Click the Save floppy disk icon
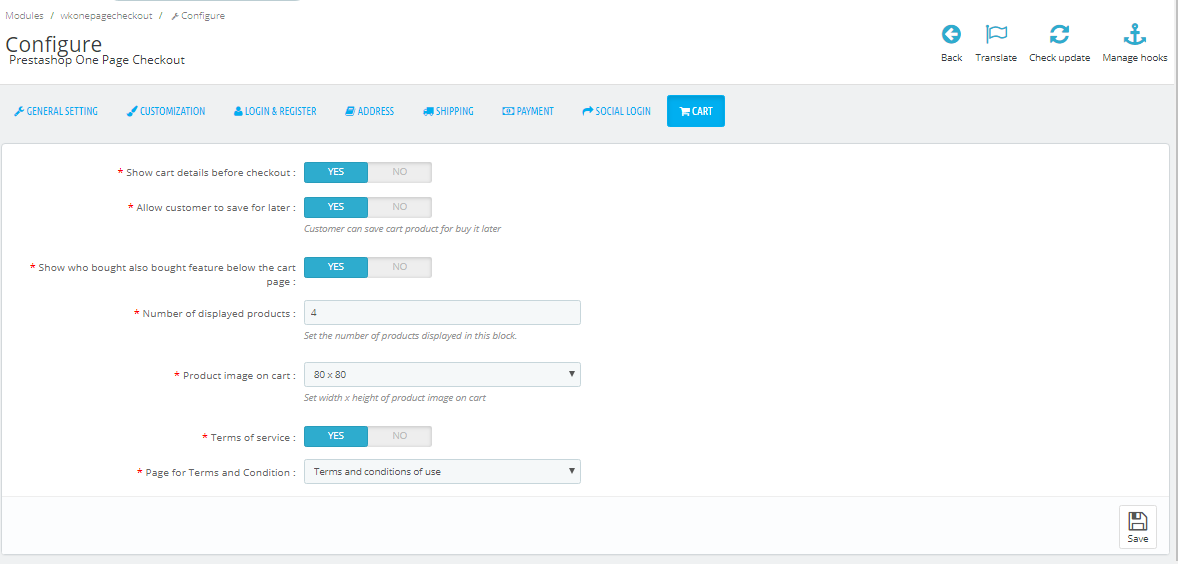The image size is (1178, 564). pyautogui.click(x=1137, y=521)
